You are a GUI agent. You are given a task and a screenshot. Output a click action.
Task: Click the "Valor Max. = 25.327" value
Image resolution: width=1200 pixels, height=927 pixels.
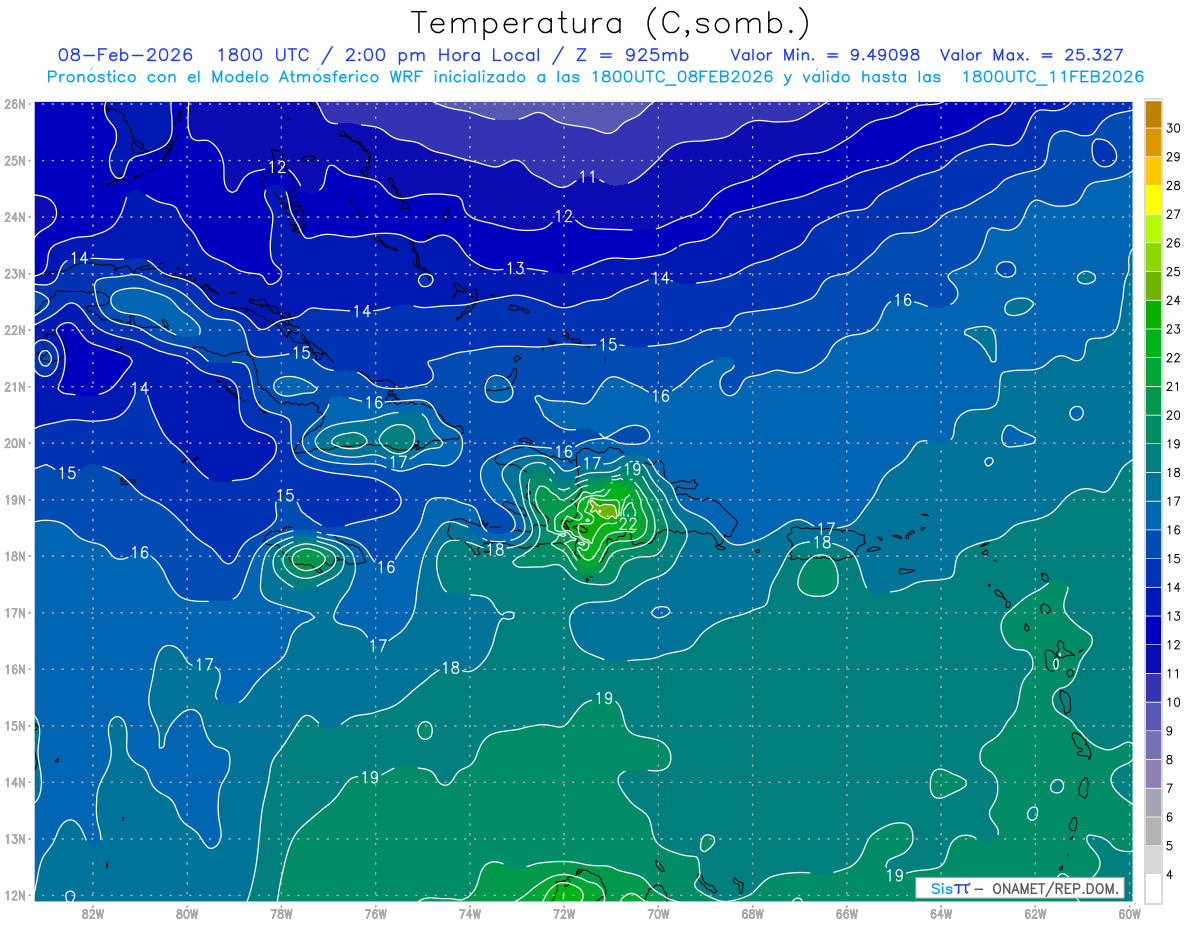(x=1032, y=55)
